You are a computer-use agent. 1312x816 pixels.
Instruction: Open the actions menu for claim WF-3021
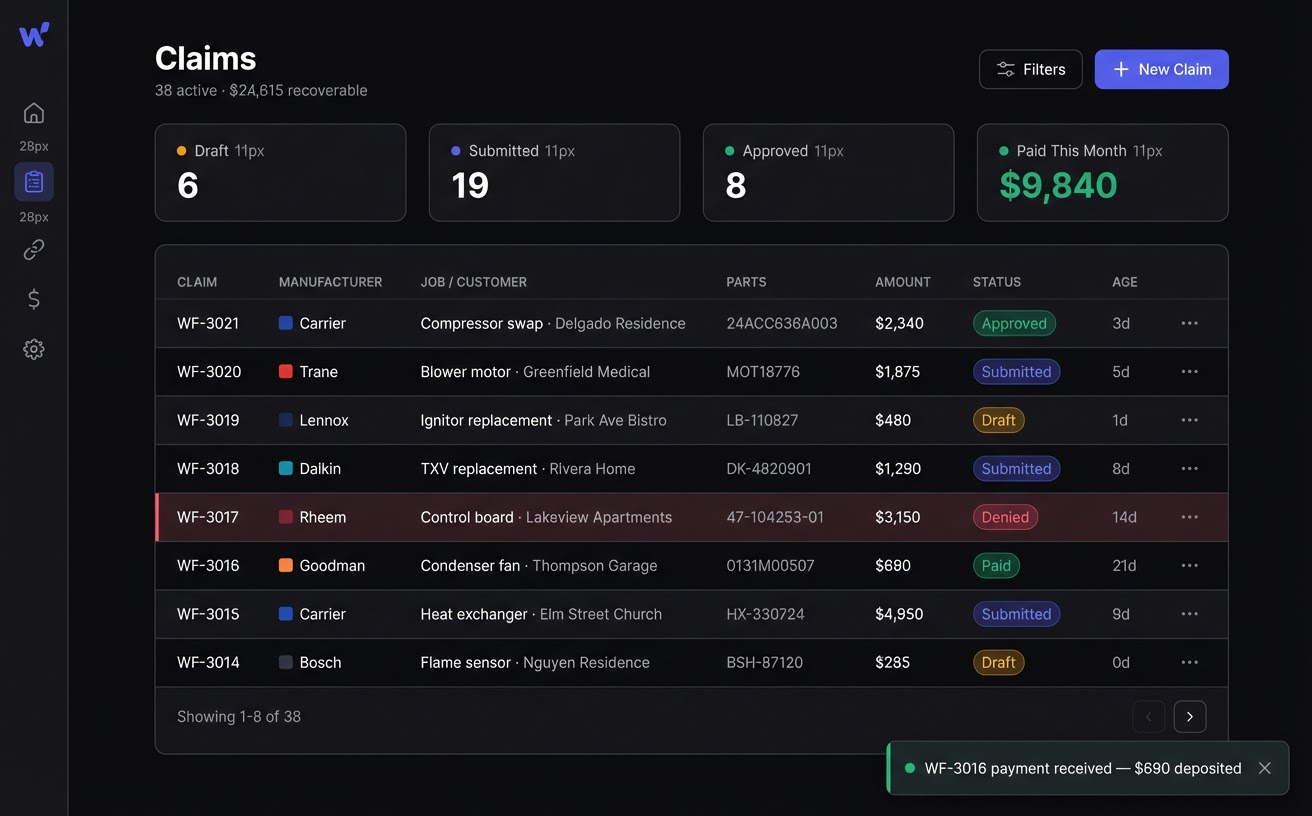coord(1189,323)
